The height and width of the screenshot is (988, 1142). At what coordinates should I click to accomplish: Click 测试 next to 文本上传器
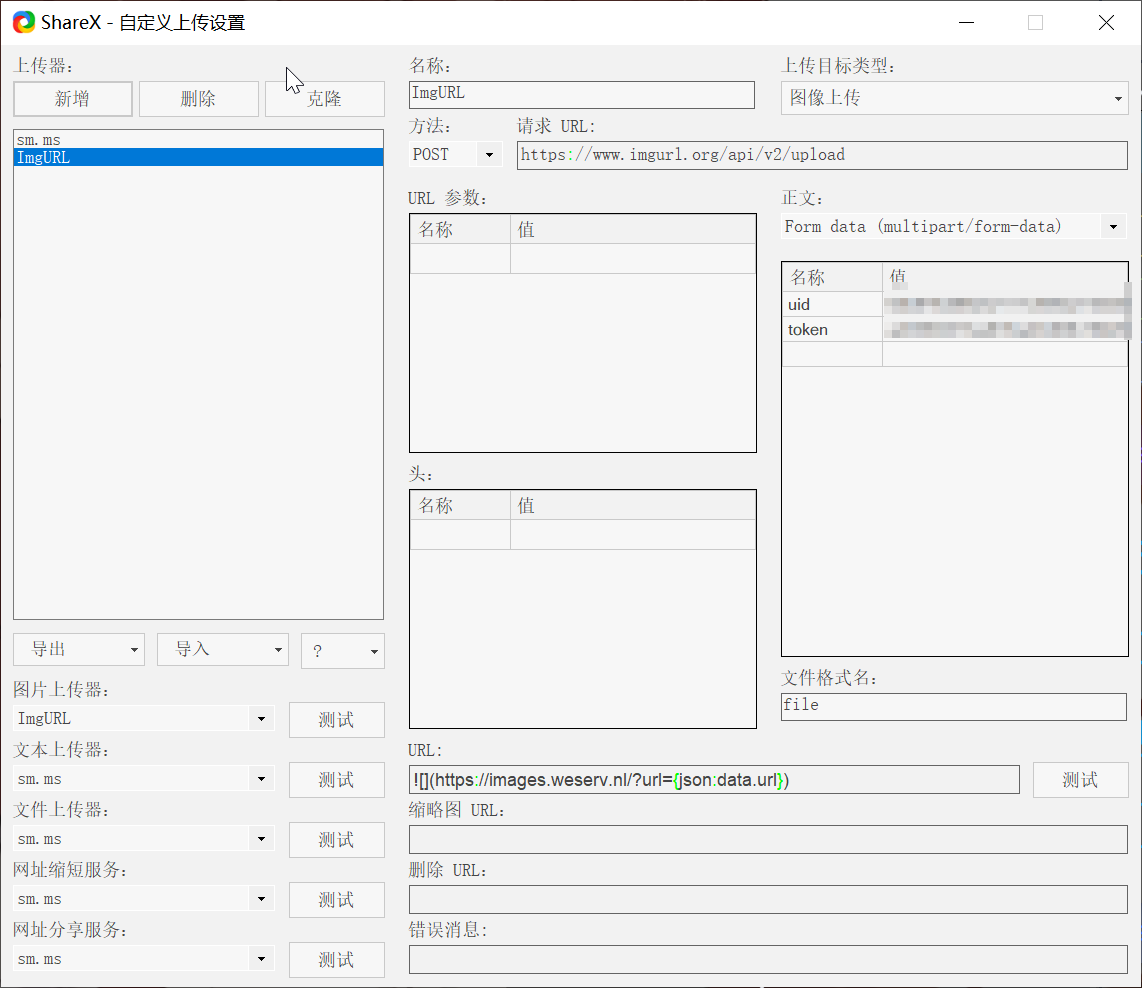(336, 780)
